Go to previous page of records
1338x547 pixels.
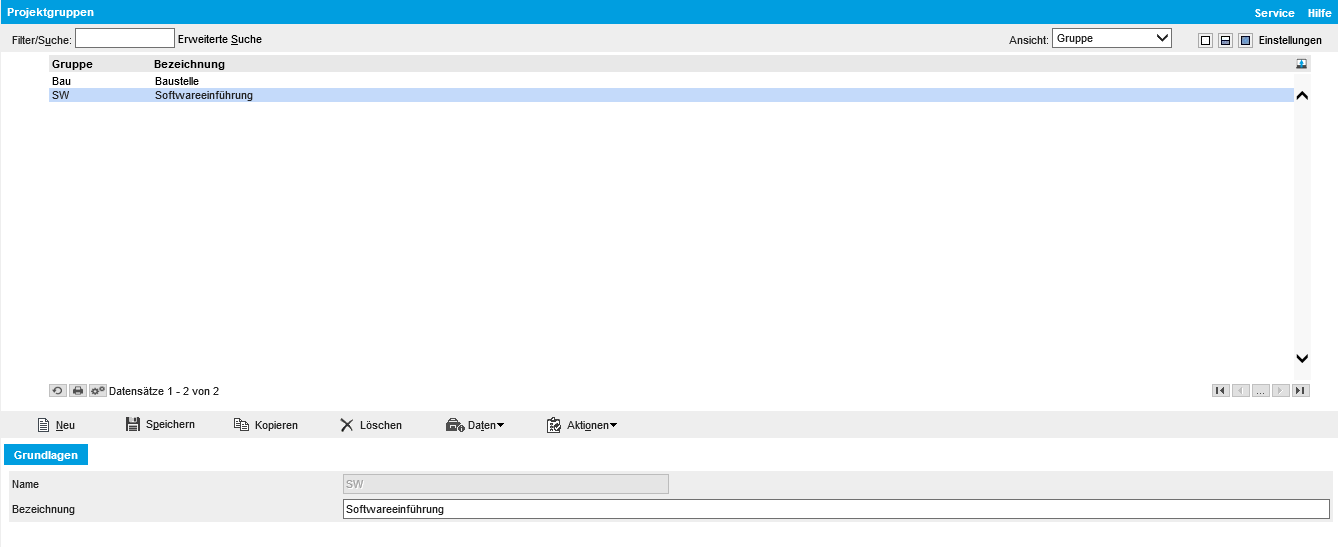click(x=1241, y=391)
